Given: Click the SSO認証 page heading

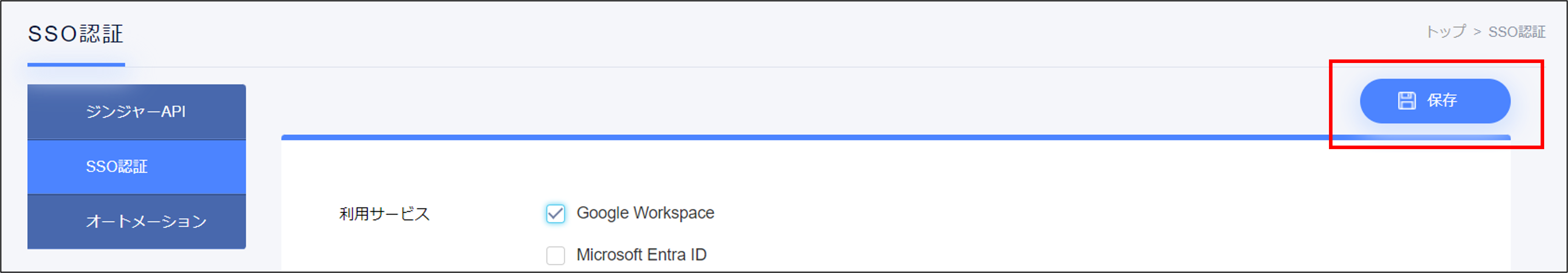Looking at the screenshot, I should tap(75, 33).
